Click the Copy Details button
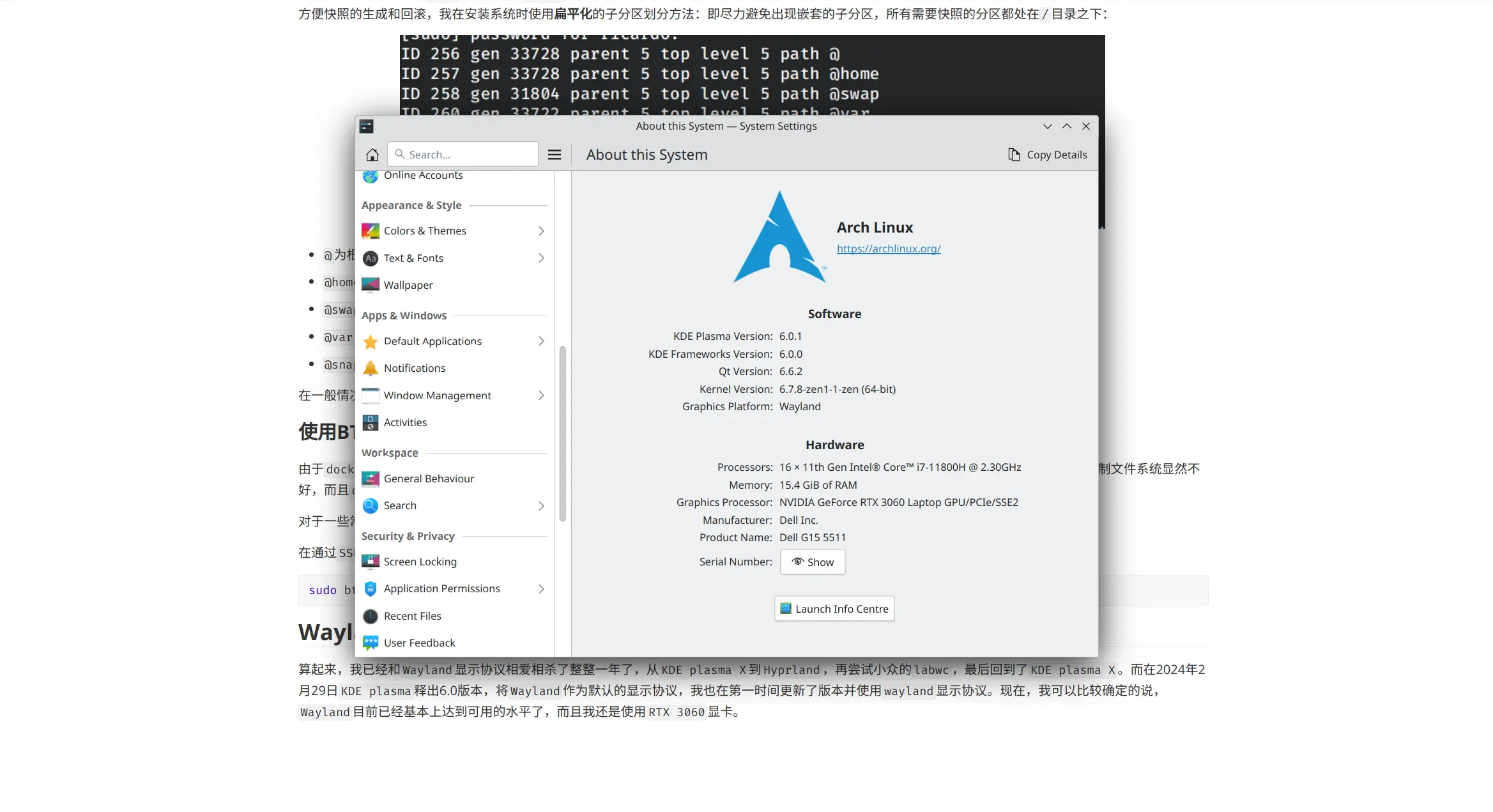 coord(1048,155)
